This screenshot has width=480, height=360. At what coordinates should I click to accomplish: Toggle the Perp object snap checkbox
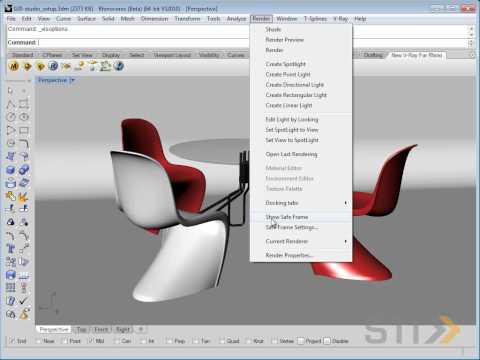point(169,341)
